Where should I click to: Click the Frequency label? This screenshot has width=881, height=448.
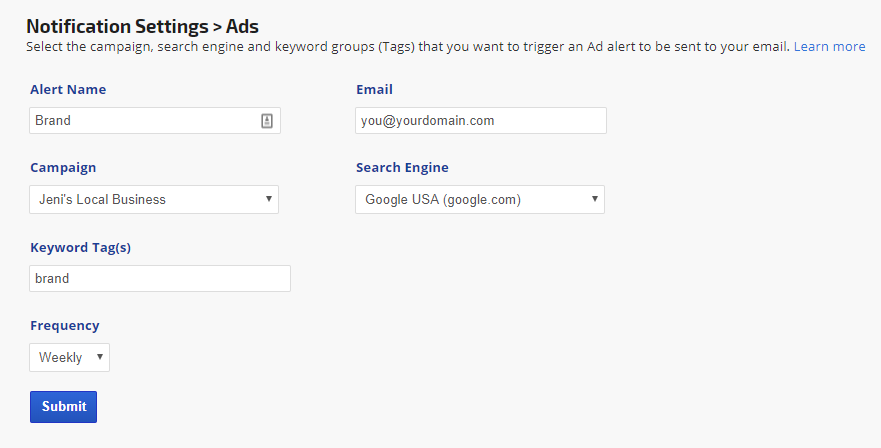65,325
